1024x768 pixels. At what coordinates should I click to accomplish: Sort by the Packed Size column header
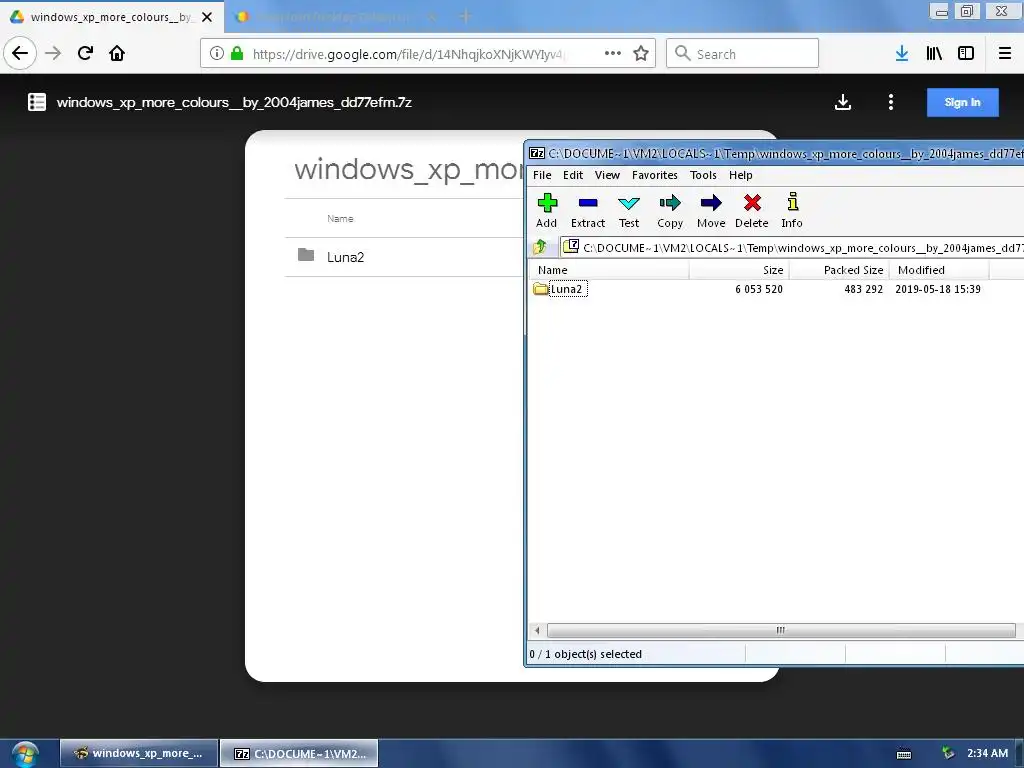point(839,270)
